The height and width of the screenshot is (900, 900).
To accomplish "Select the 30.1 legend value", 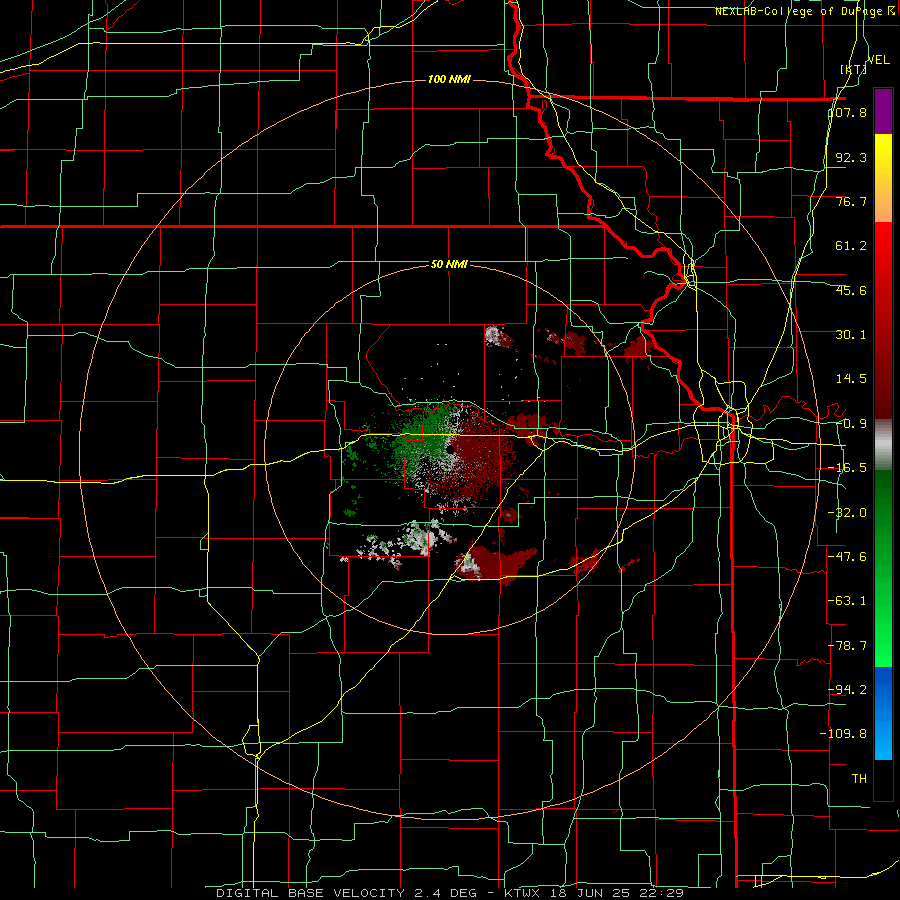I will click(x=851, y=335).
